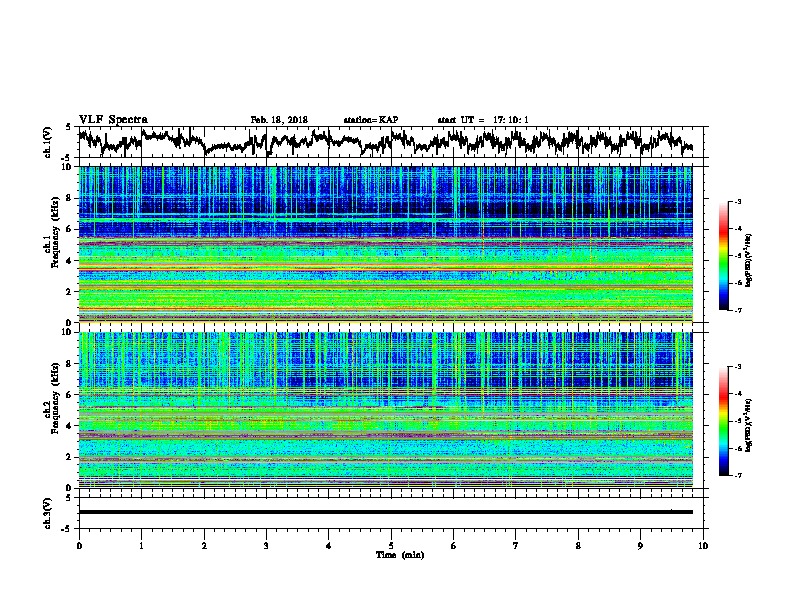Click the log(PSD) label beside ch.1 color bar
This screenshot has width=792, height=612.
tap(749, 260)
